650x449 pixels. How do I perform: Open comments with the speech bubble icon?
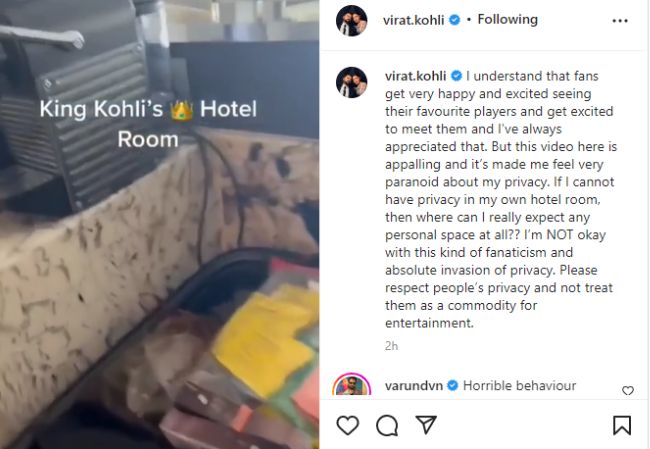[387, 426]
